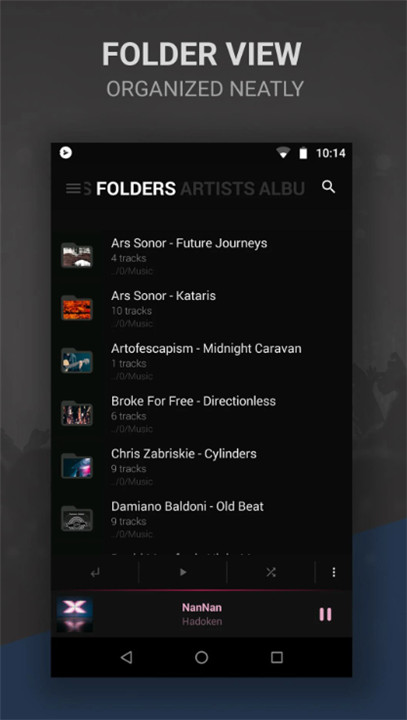Open Damiano Baldoni - Old Beat folder
The width and height of the screenshot is (407, 720).
click(x=201, y=520)
